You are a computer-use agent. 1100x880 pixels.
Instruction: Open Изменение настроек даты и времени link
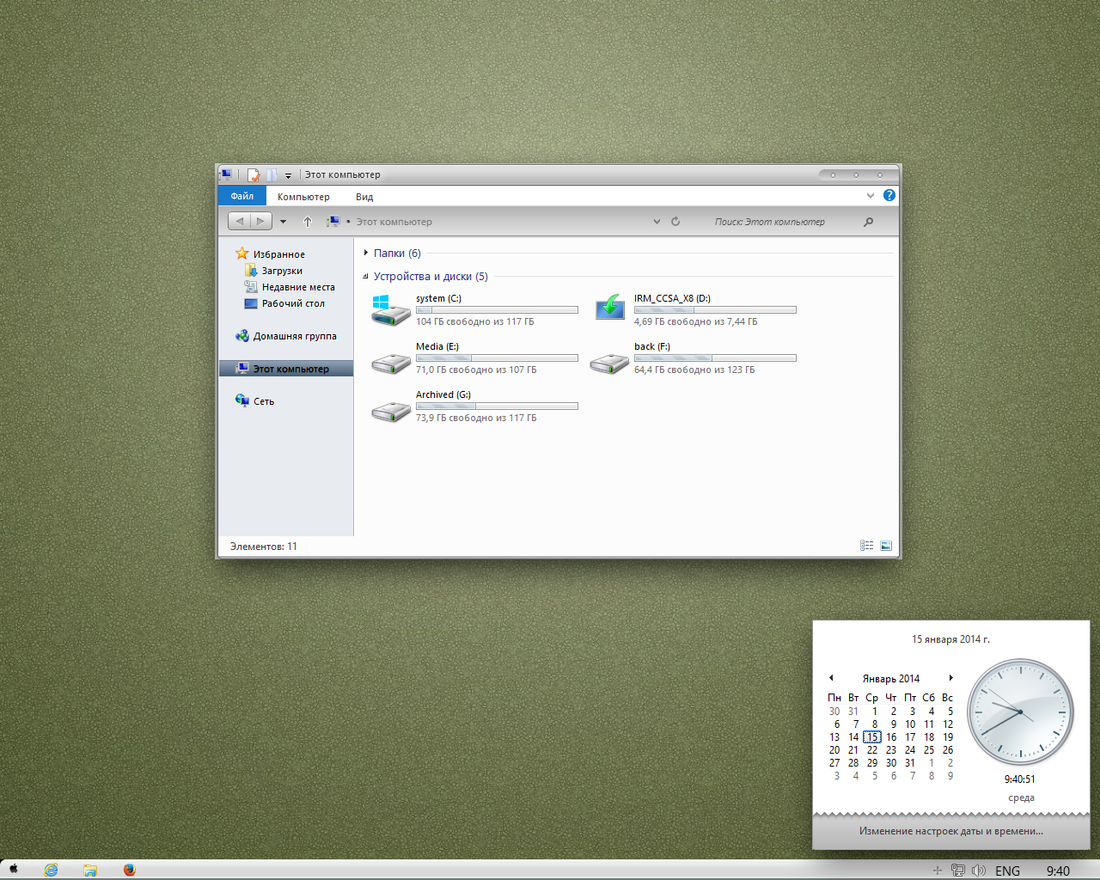click(951, 831)
